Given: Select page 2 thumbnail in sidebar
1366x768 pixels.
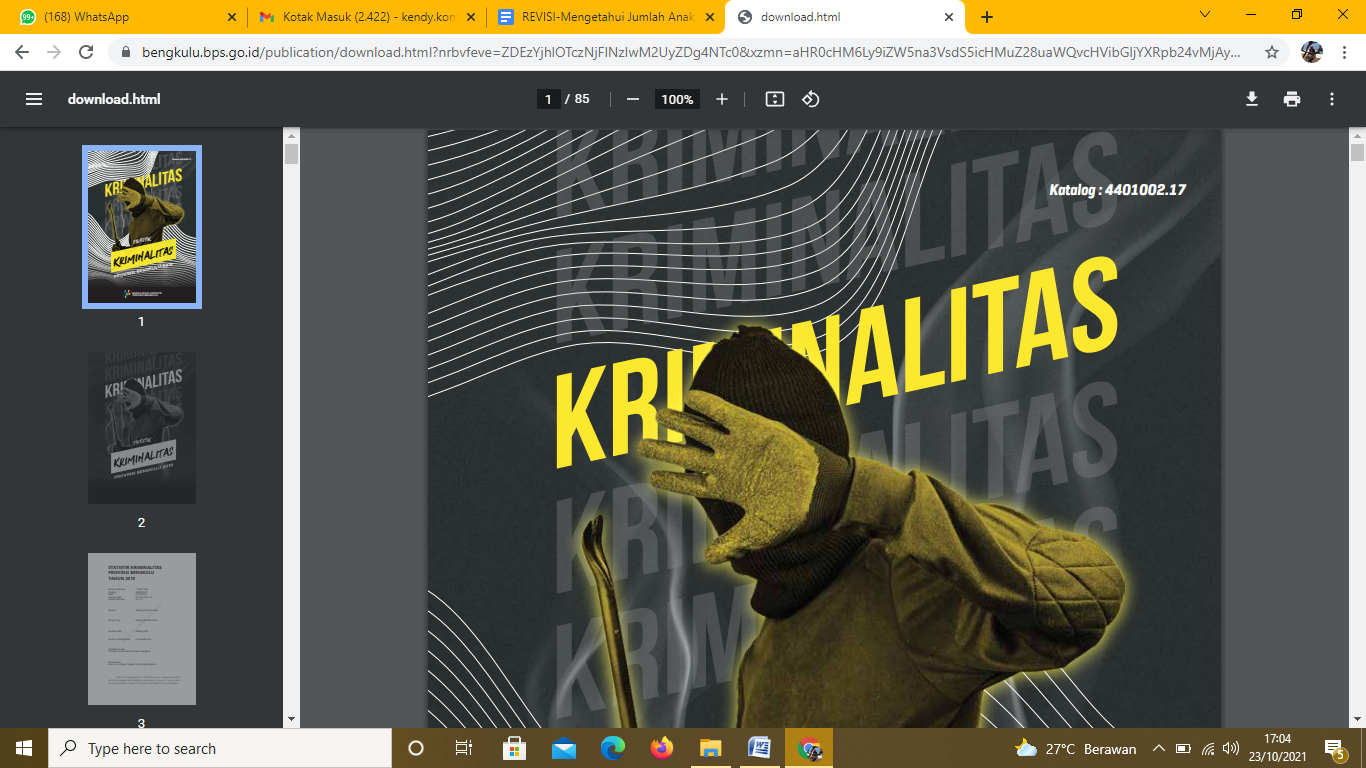Looking at the screenshot, I should click(141, 428).
